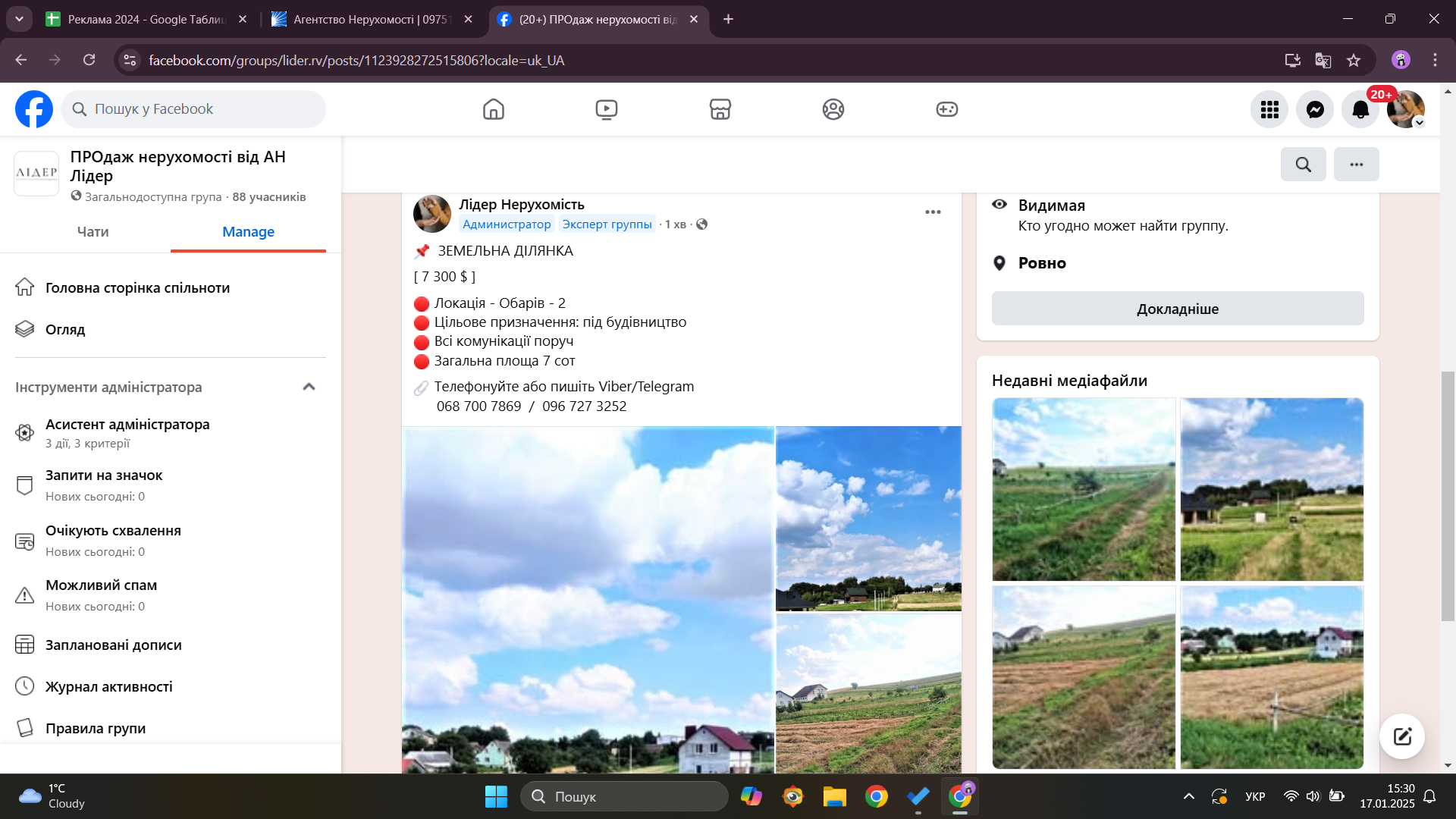This screenshot has width=1456, height=819.
Task: Open the Messenger chat icon
Action: [1315, 109]
